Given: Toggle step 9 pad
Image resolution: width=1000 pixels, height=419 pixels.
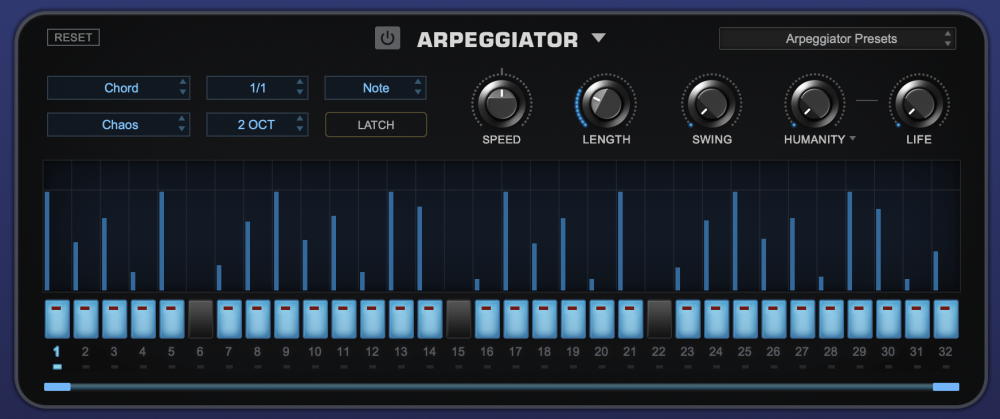Looking at the screenshot, I should (x=286, y=319).
